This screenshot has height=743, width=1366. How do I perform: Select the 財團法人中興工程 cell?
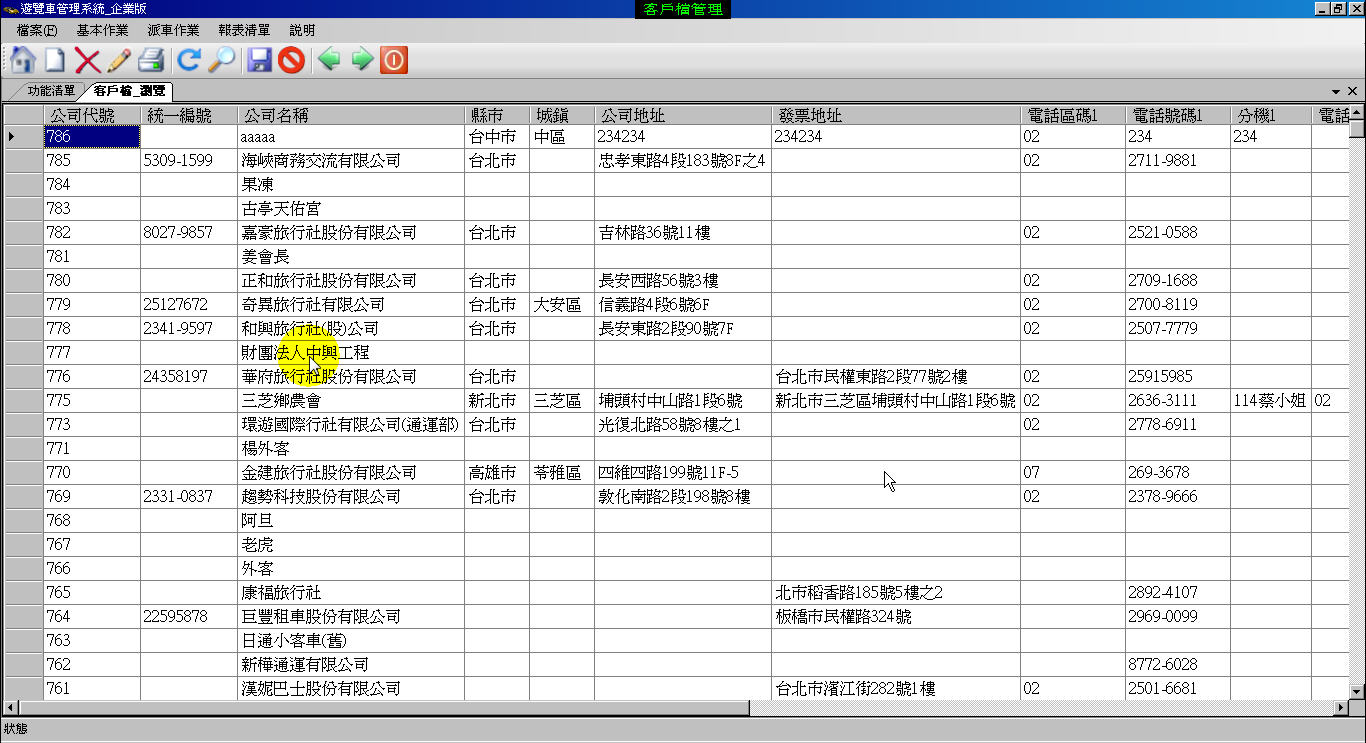[351, 352]
